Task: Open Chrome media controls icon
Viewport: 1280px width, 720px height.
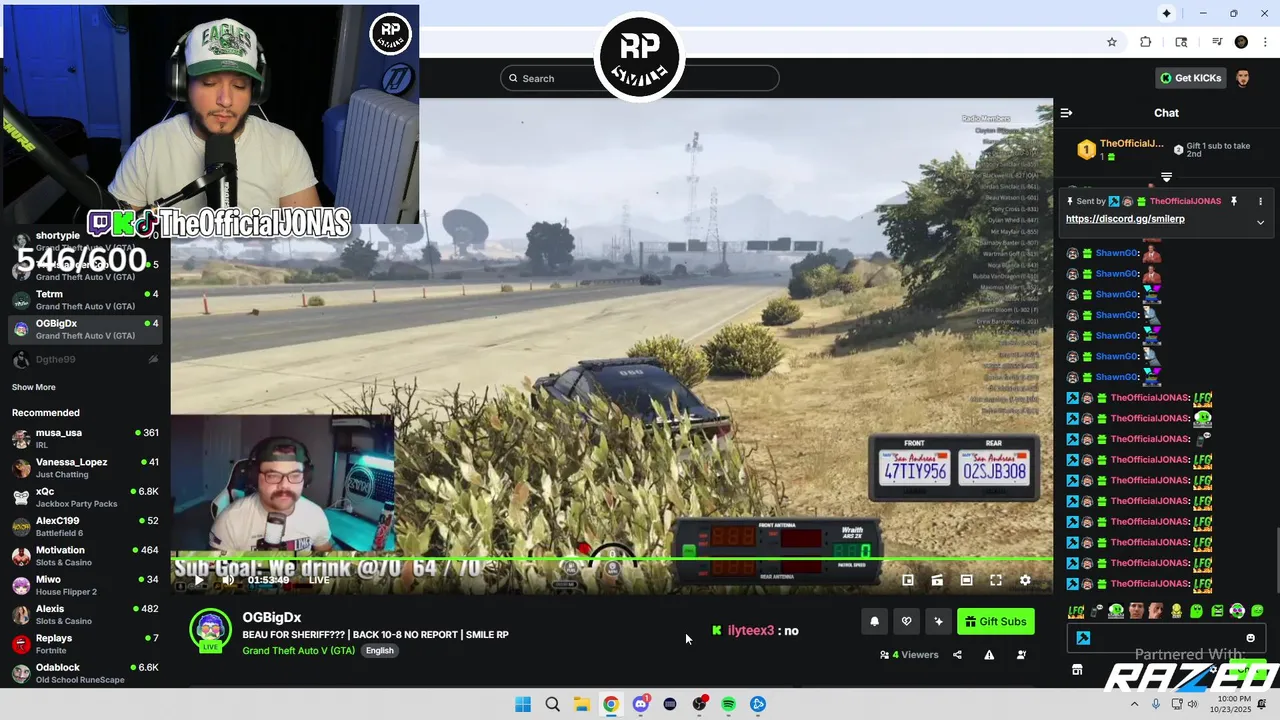Action: 1217,42
